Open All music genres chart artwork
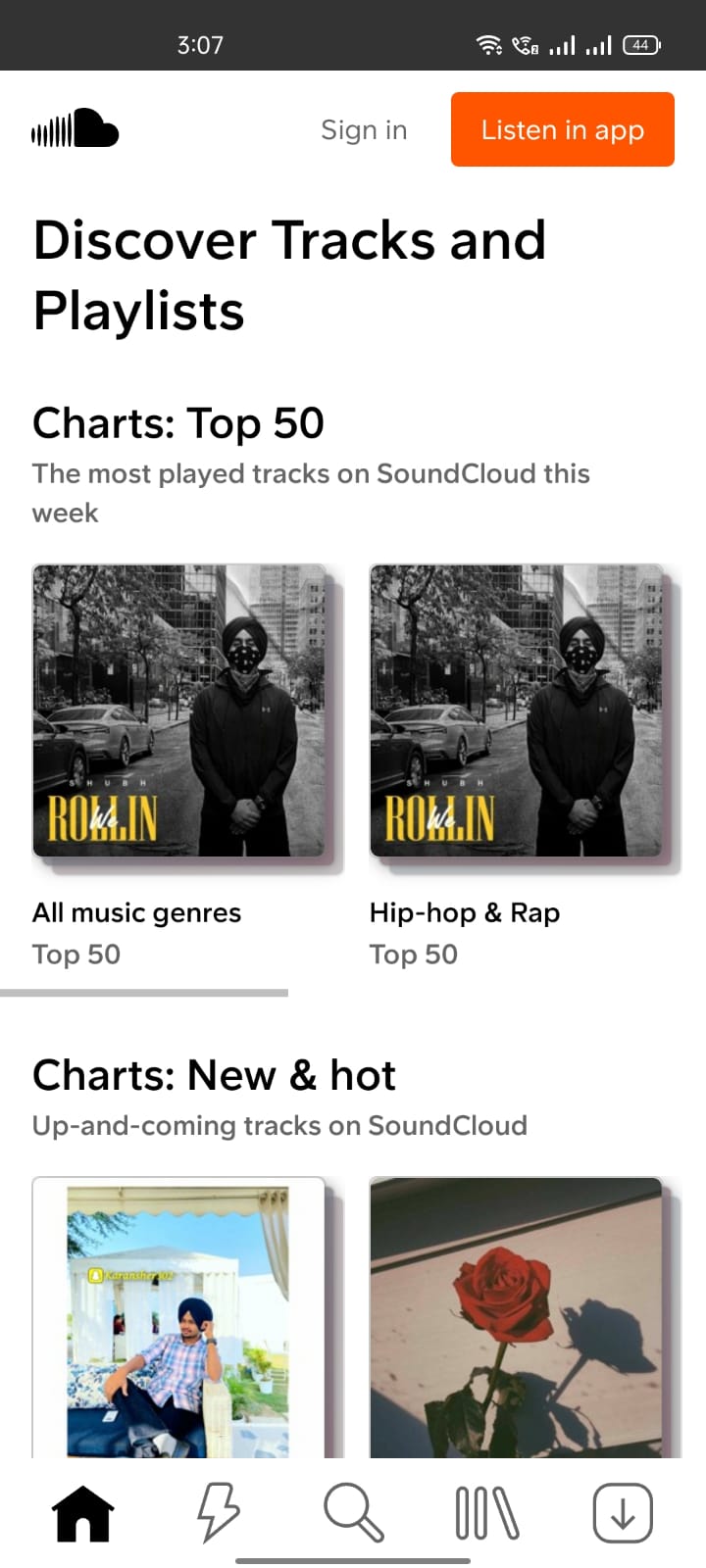The width and height of the screenshot is (706, 1568). [179, 710]
